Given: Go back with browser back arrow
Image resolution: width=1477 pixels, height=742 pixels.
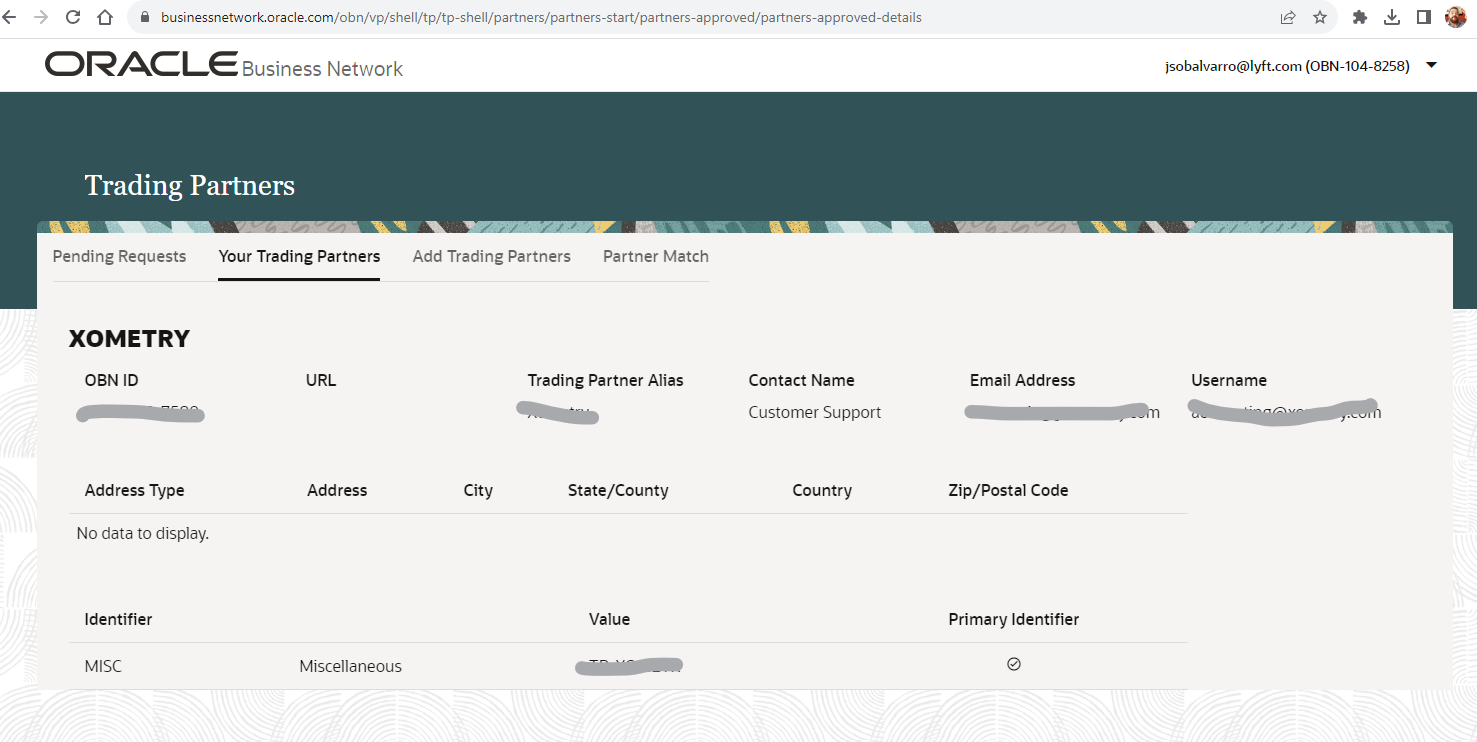Looking at the screenshot, I should coord(12,17).
